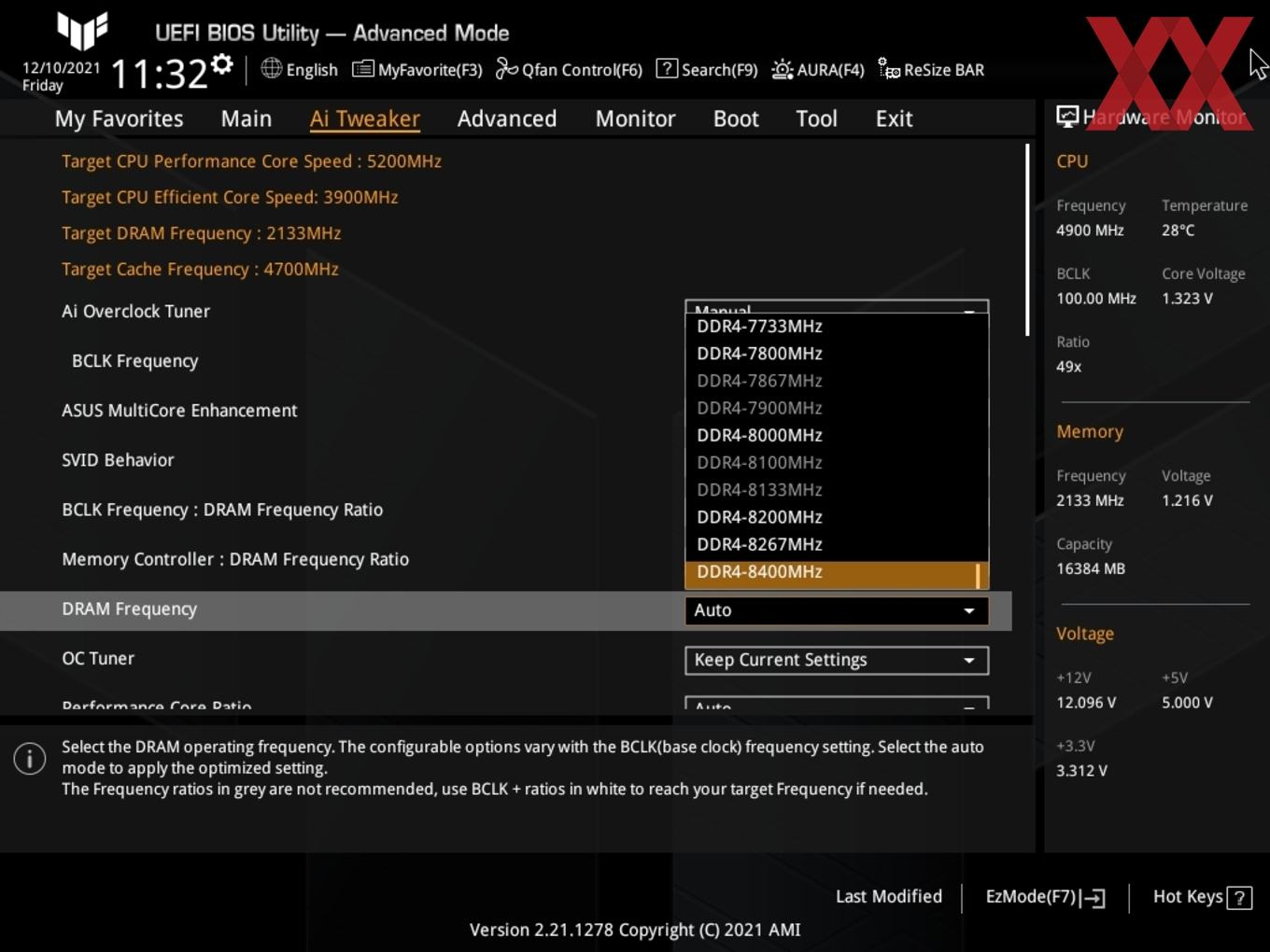Click the memory Capacity 16384 MB value
Image resolution: width=1270 pixels, height=952 pixels.
coord(1091,568)
